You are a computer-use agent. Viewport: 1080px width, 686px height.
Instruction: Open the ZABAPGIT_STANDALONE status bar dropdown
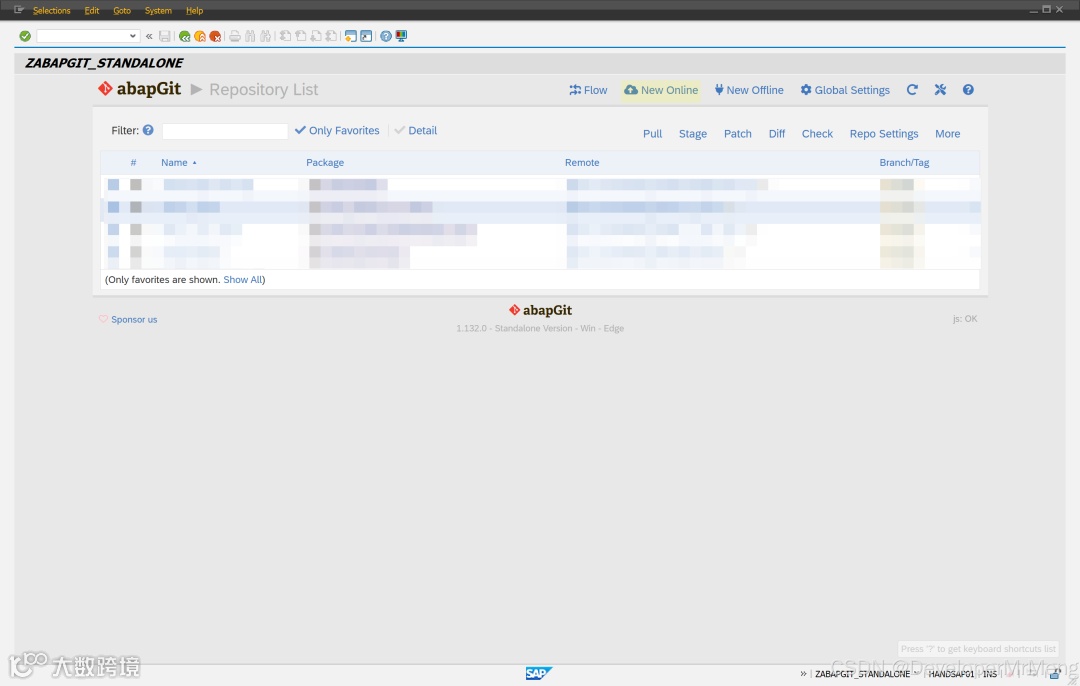[x=915, y=673]
